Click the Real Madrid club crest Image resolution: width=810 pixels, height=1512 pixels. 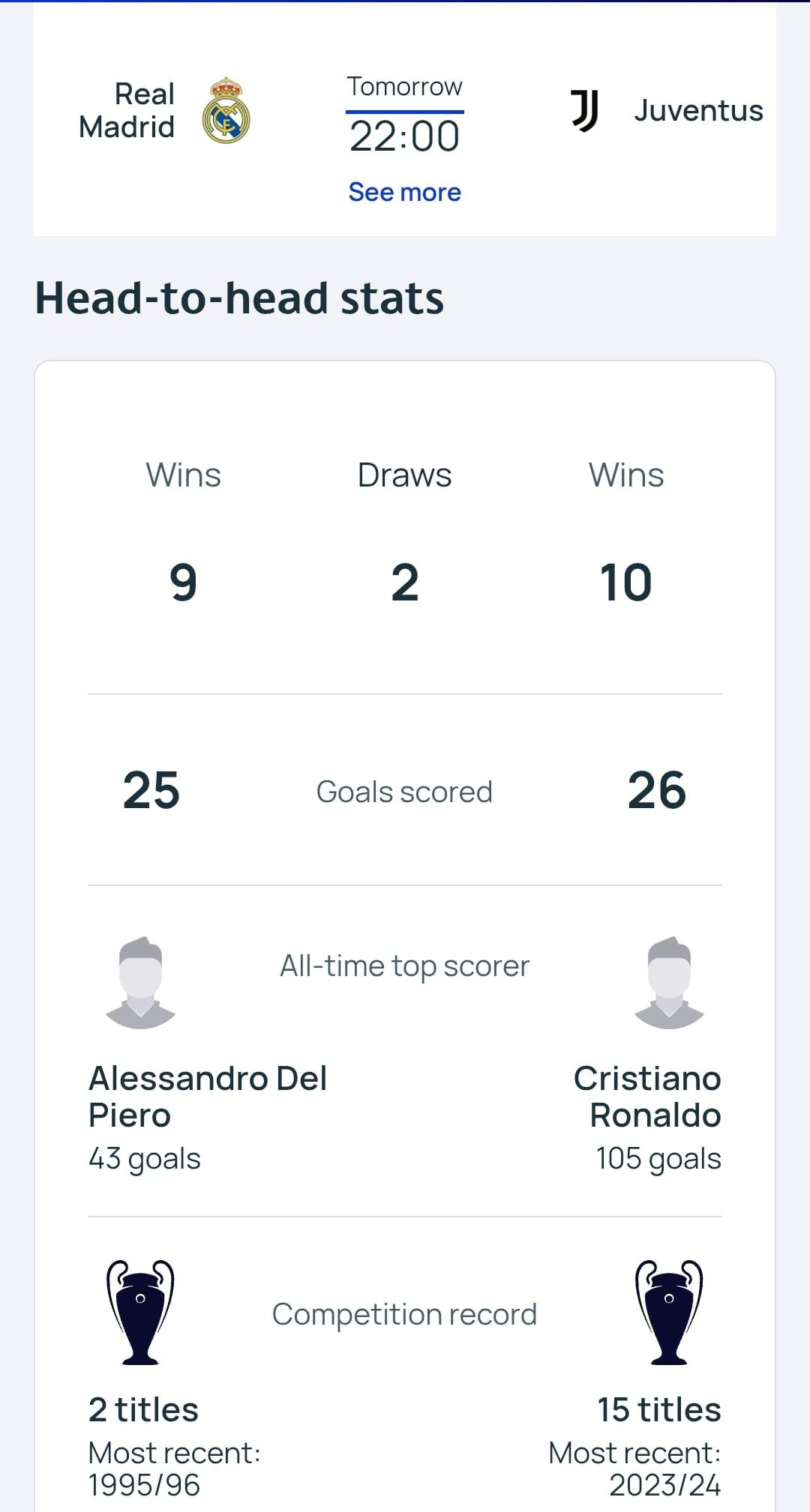pos(226,110)
